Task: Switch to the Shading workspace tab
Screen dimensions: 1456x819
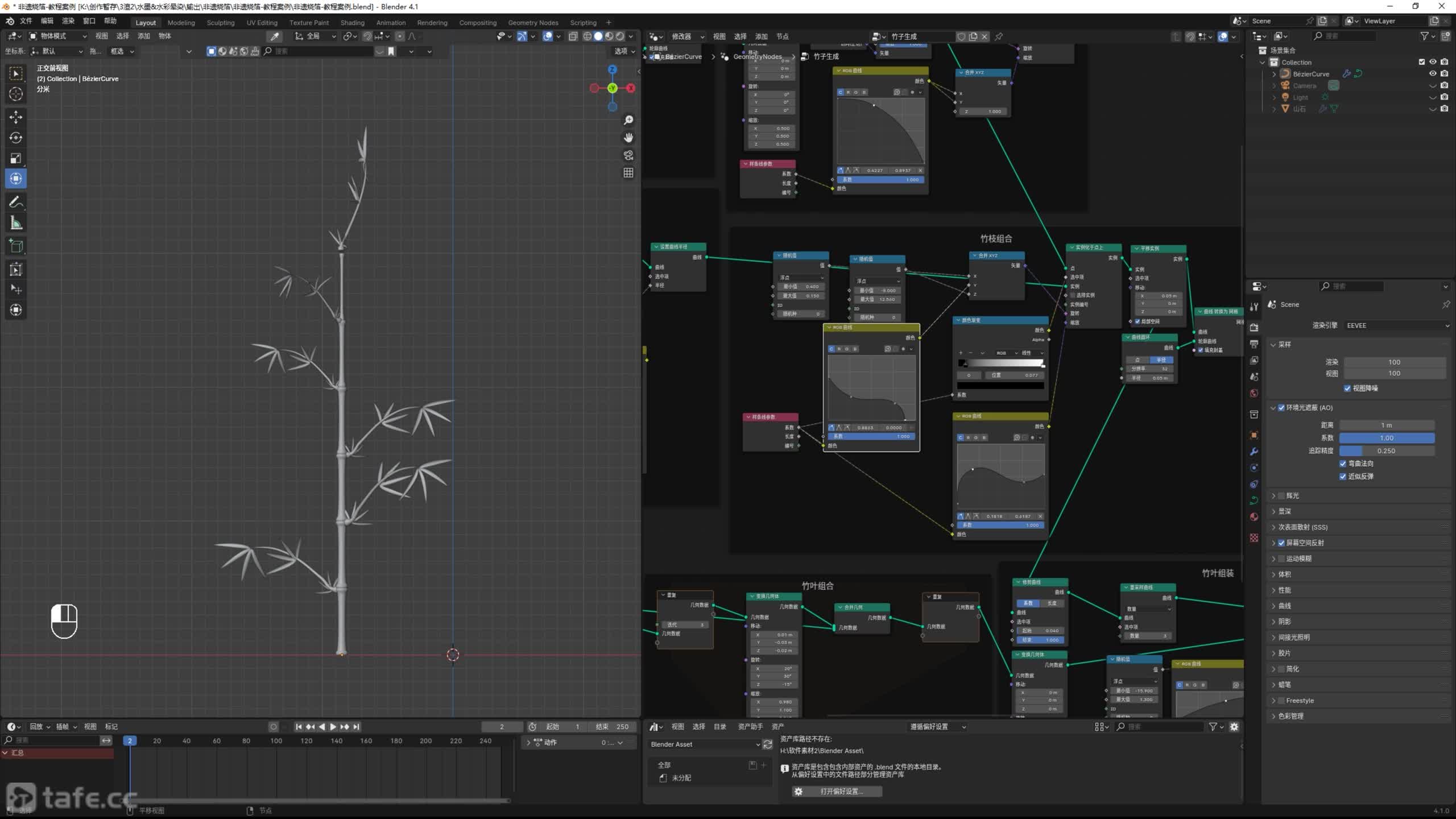Action: 352,23
